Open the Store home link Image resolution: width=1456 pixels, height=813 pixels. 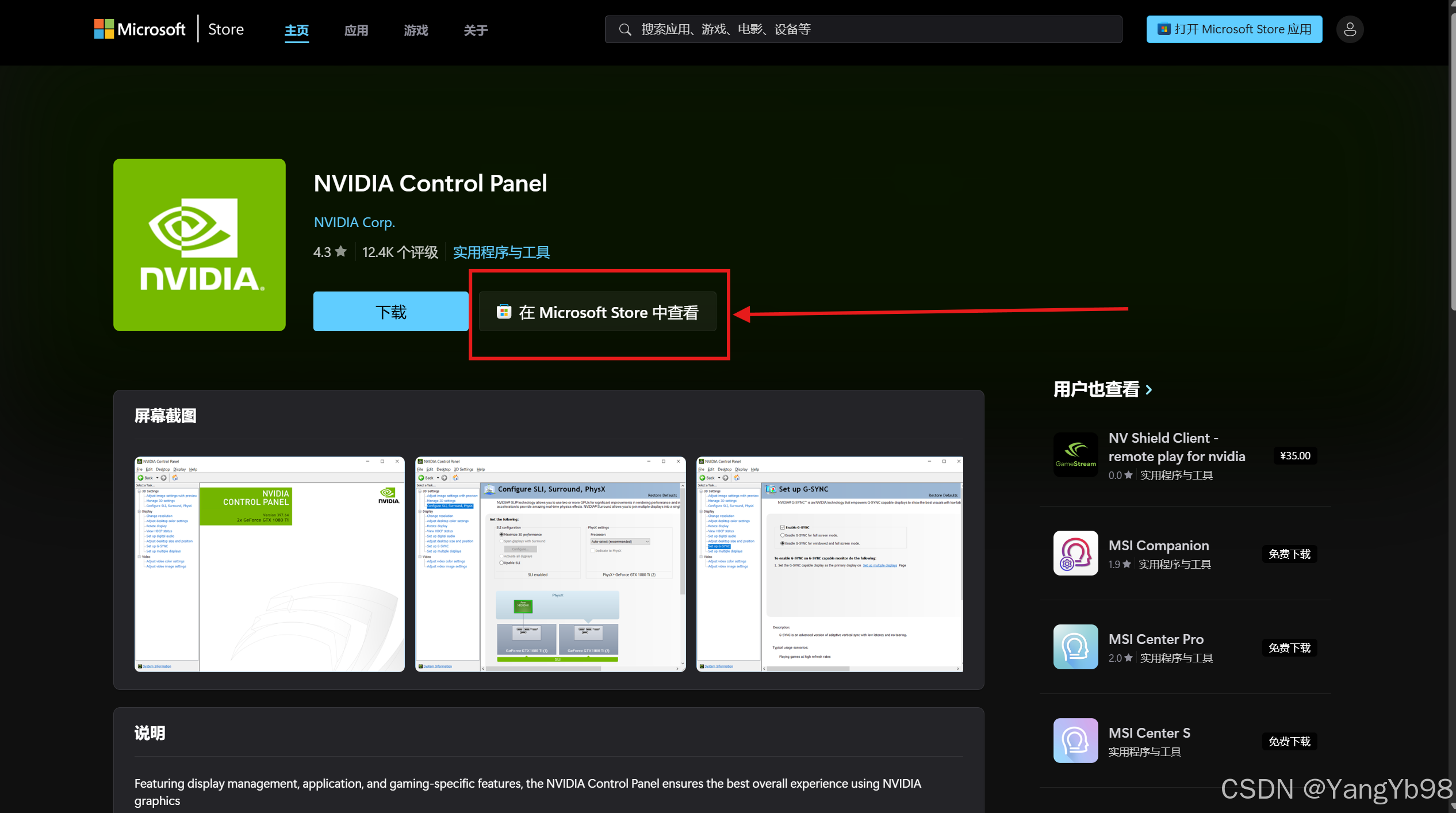(x=226, y=29)
